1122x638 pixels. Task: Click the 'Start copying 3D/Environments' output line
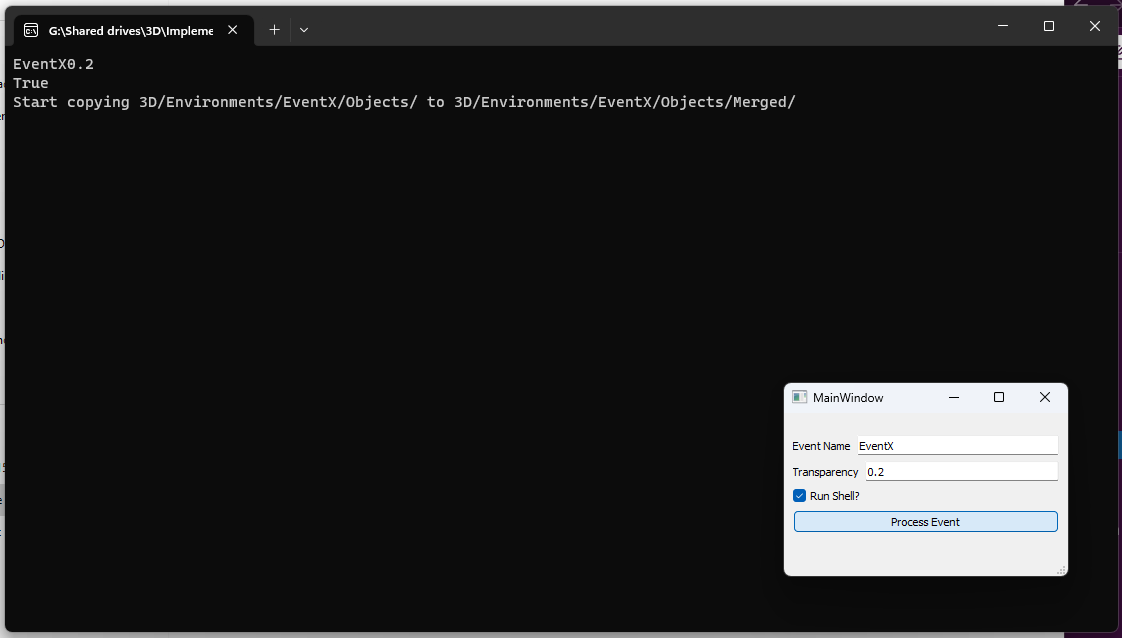(404, 102)
